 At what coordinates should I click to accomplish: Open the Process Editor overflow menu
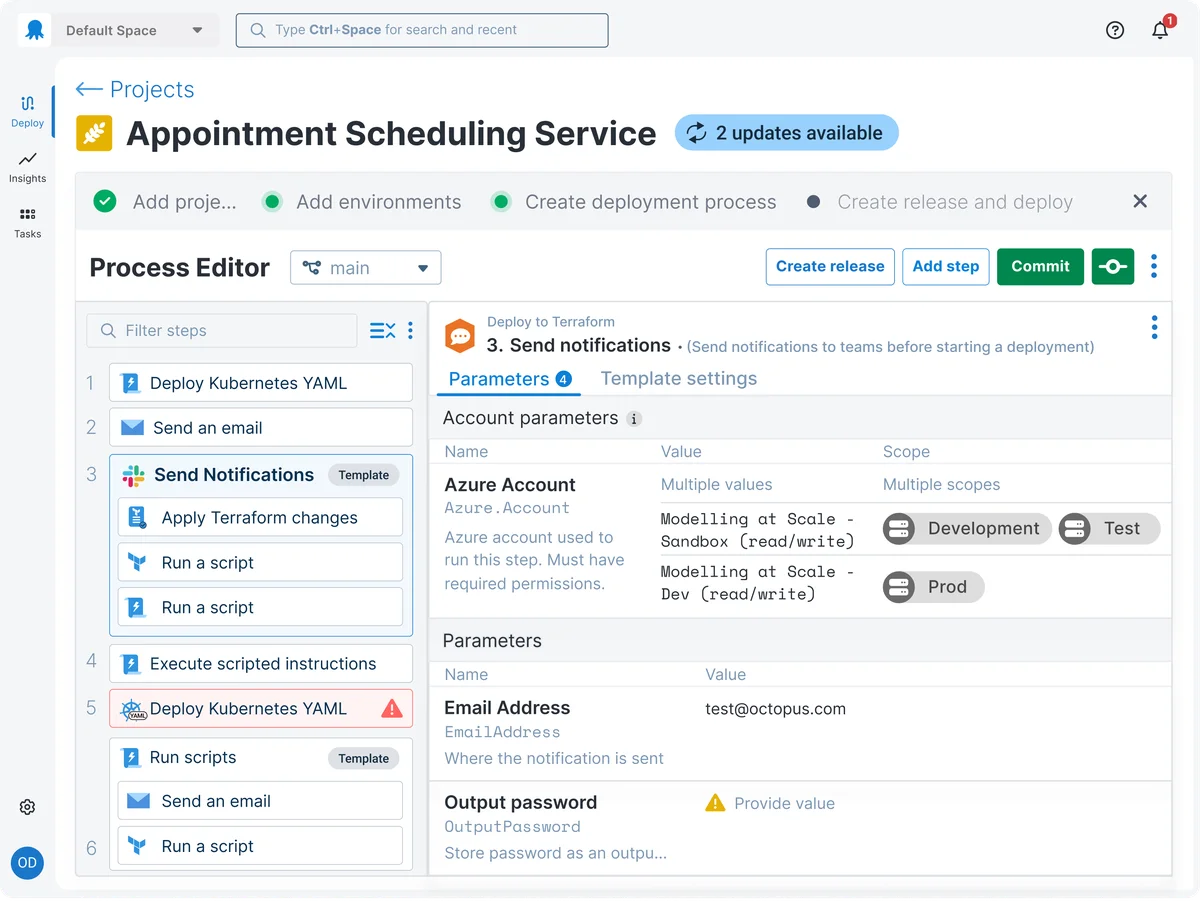pos(1154,266)
